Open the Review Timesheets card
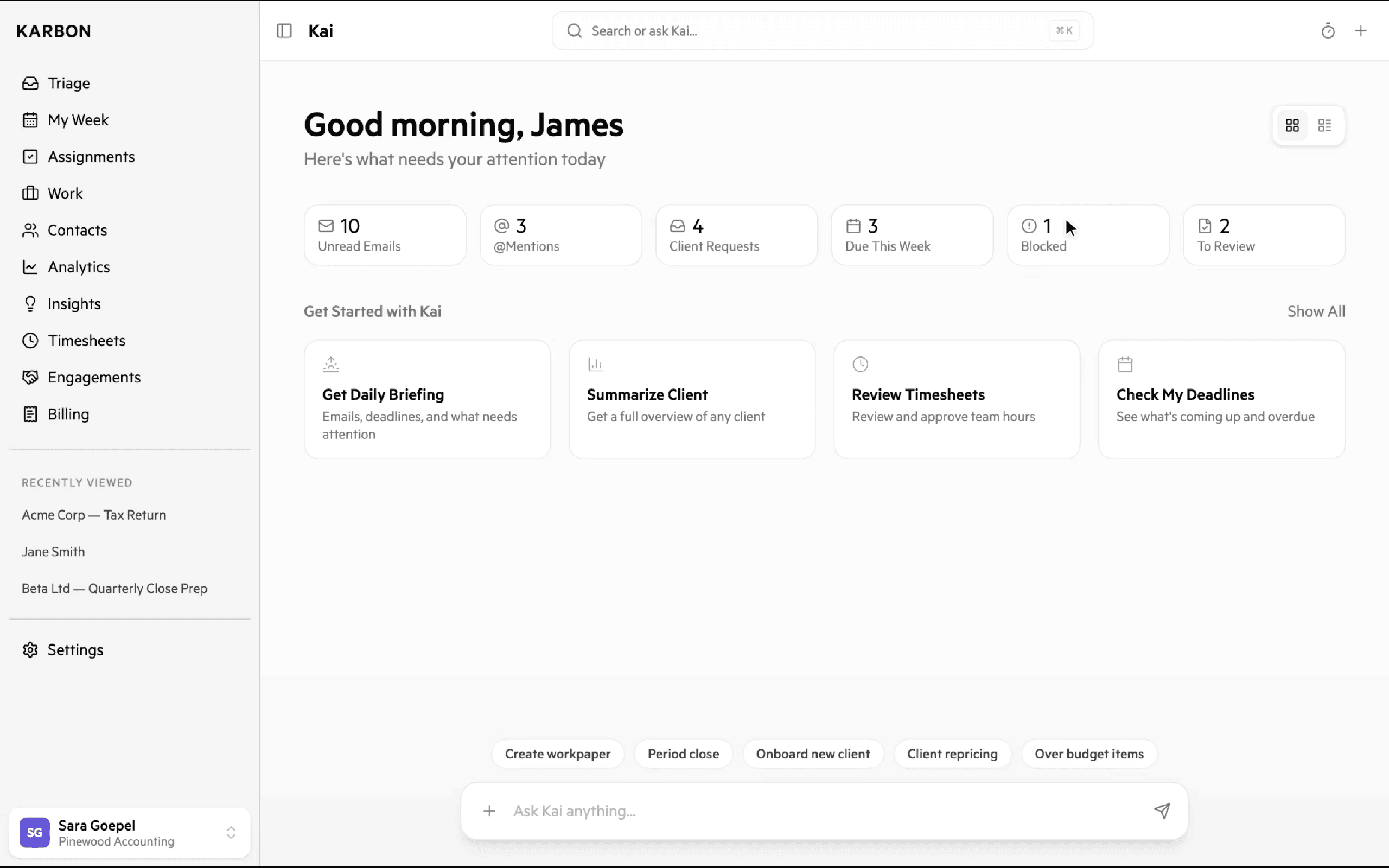This screenshot has height=868, width=1389. (x=957, y=400)
